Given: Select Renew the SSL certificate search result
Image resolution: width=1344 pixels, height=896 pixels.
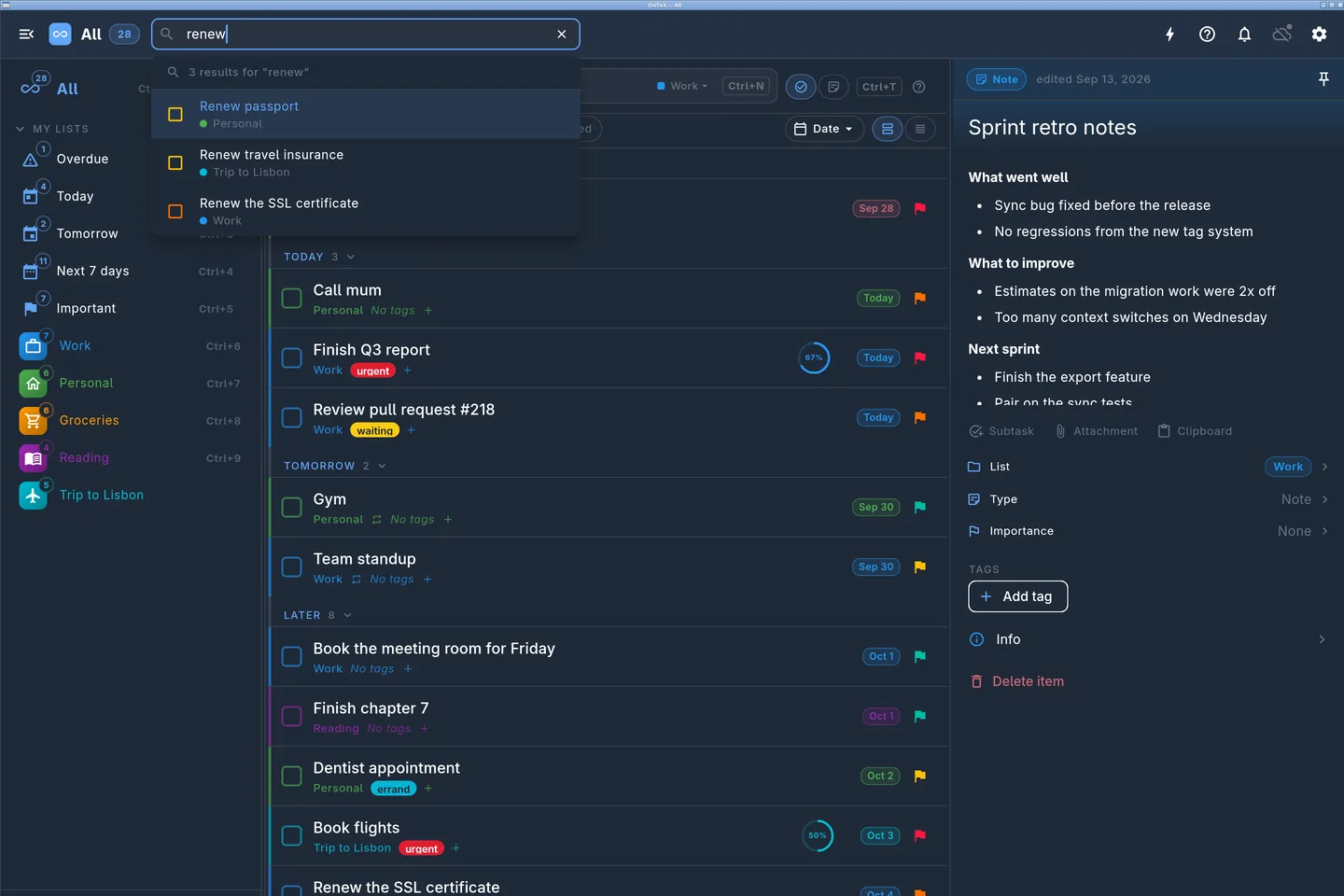Looking at the screenshot, I should tap(366, 212).
